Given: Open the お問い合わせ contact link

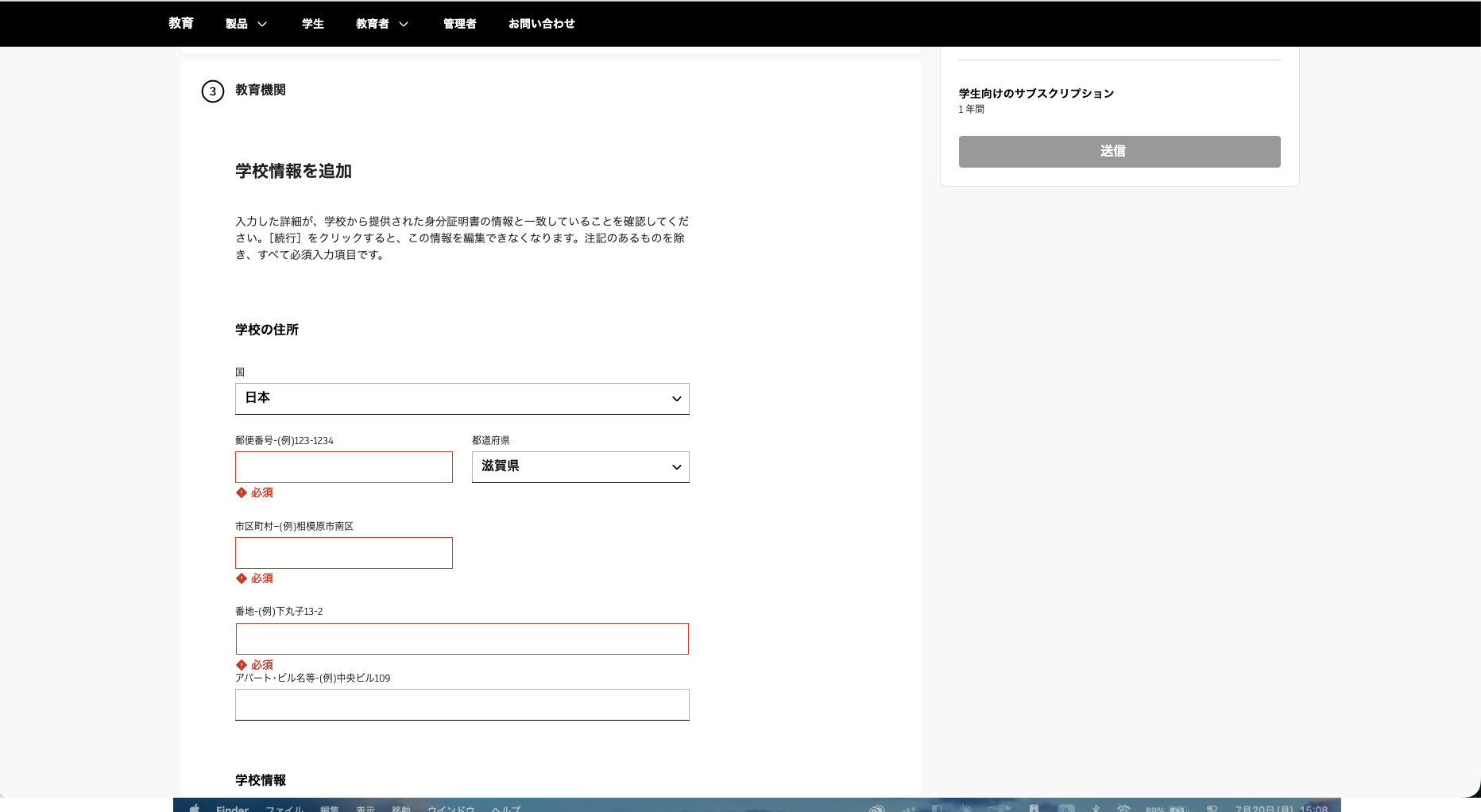Looking at the screenshot, I should pos(541,24).
